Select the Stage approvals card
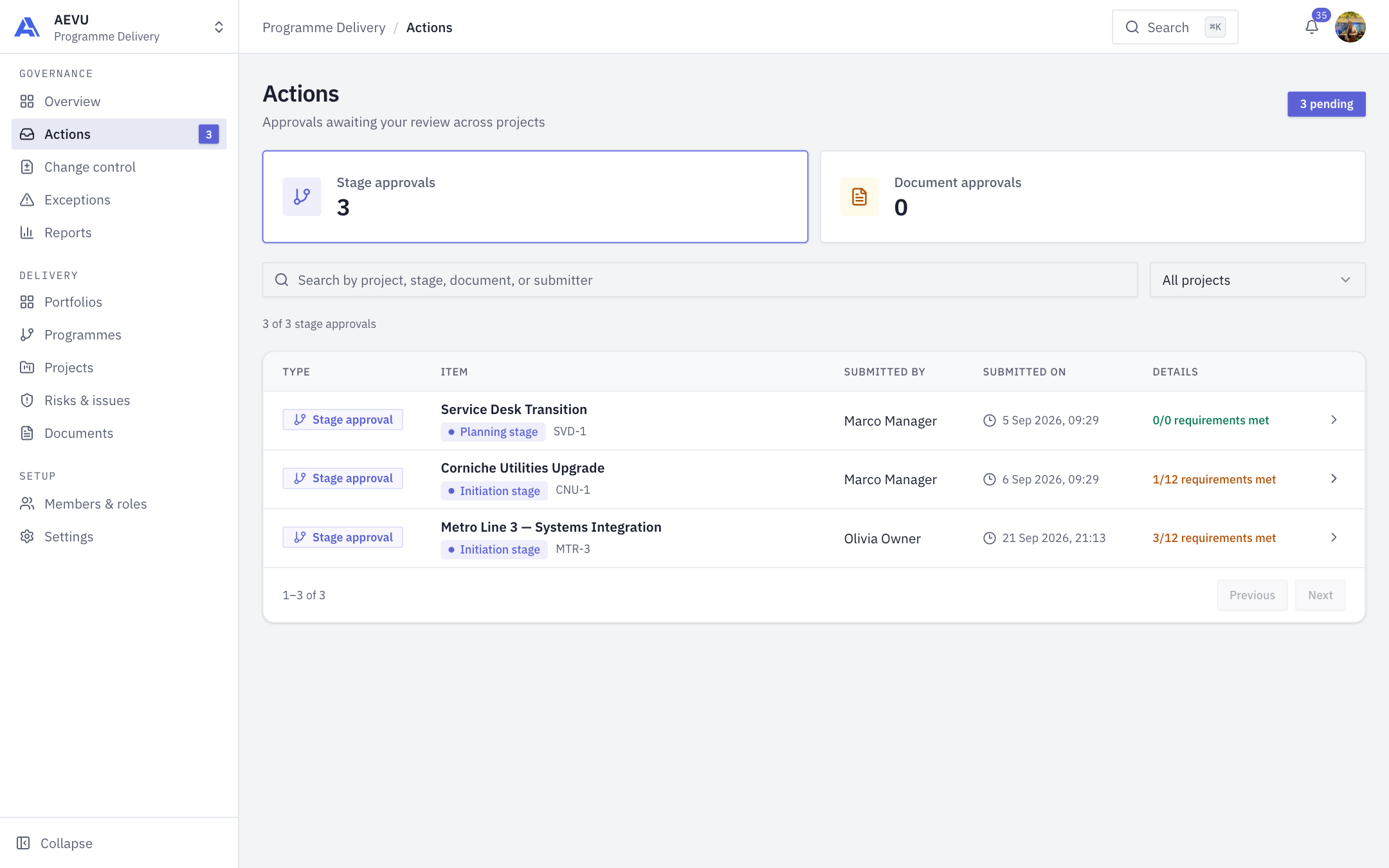The width and height of the screenshot is (1389, 868). coord(535,197)
